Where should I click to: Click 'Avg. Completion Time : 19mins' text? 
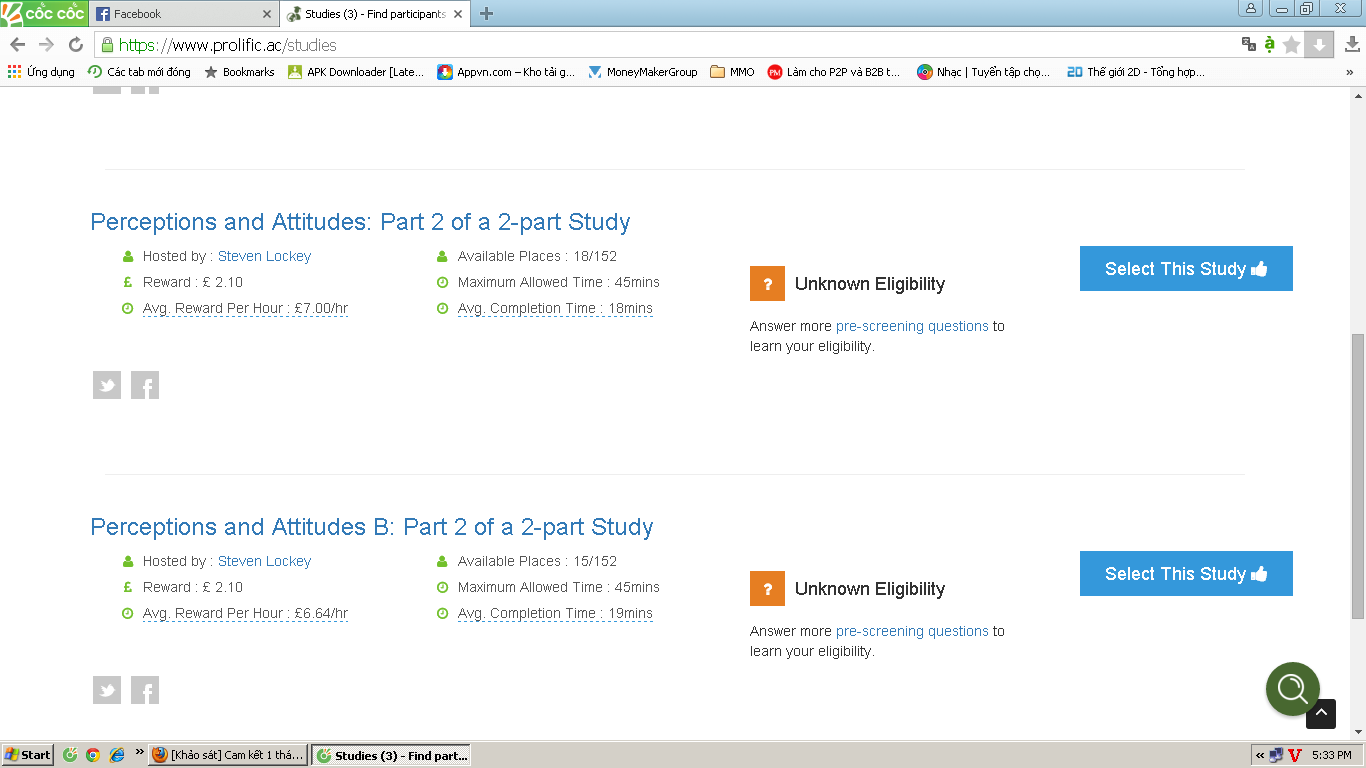555,613
